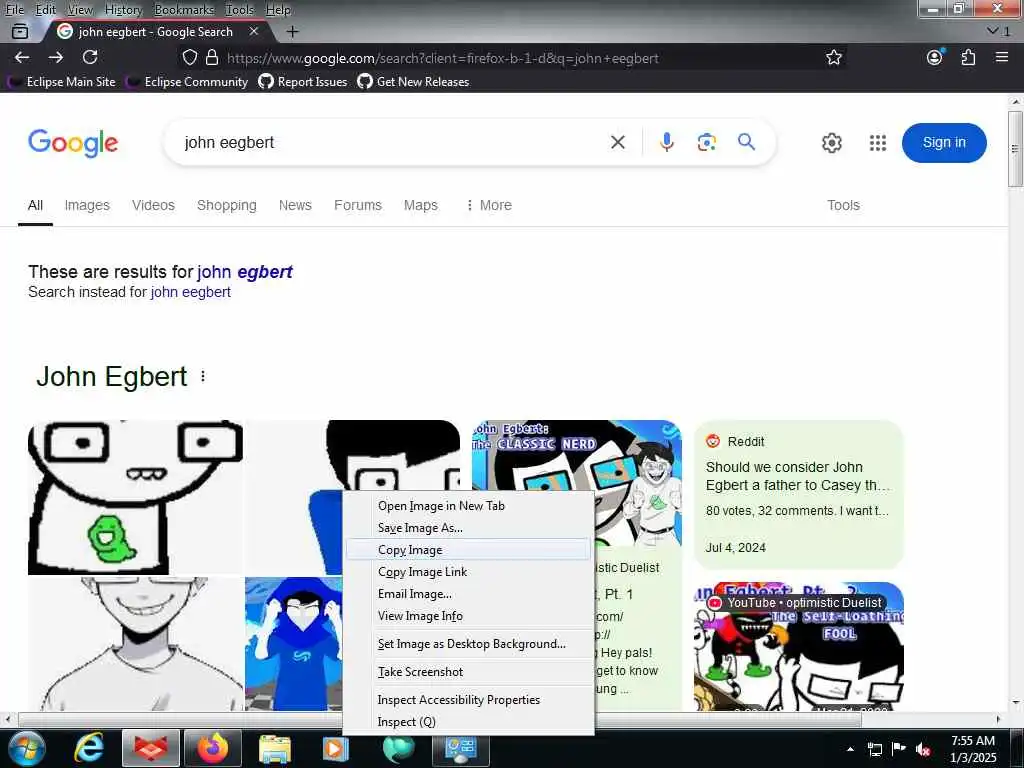This screenshot has height=768, width=1024.
Task: Open the Get New Releases bookmark
Action: pyautogui.click(x=413, y=82)
